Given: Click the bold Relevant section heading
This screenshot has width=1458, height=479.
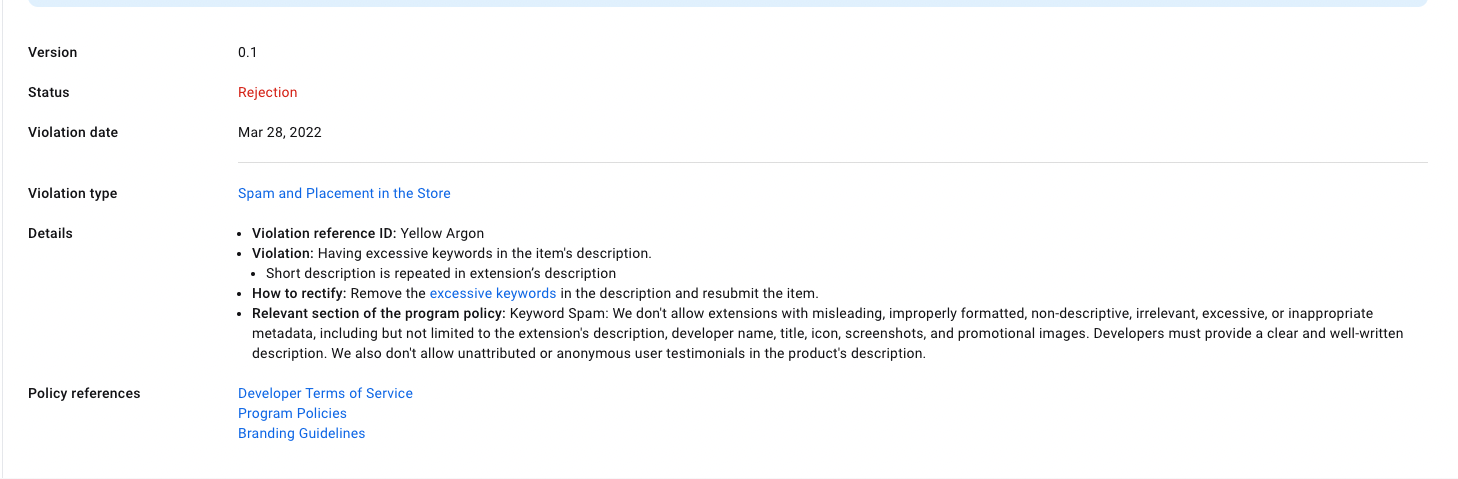Looking at the screenshot, I should coord(378,313).
